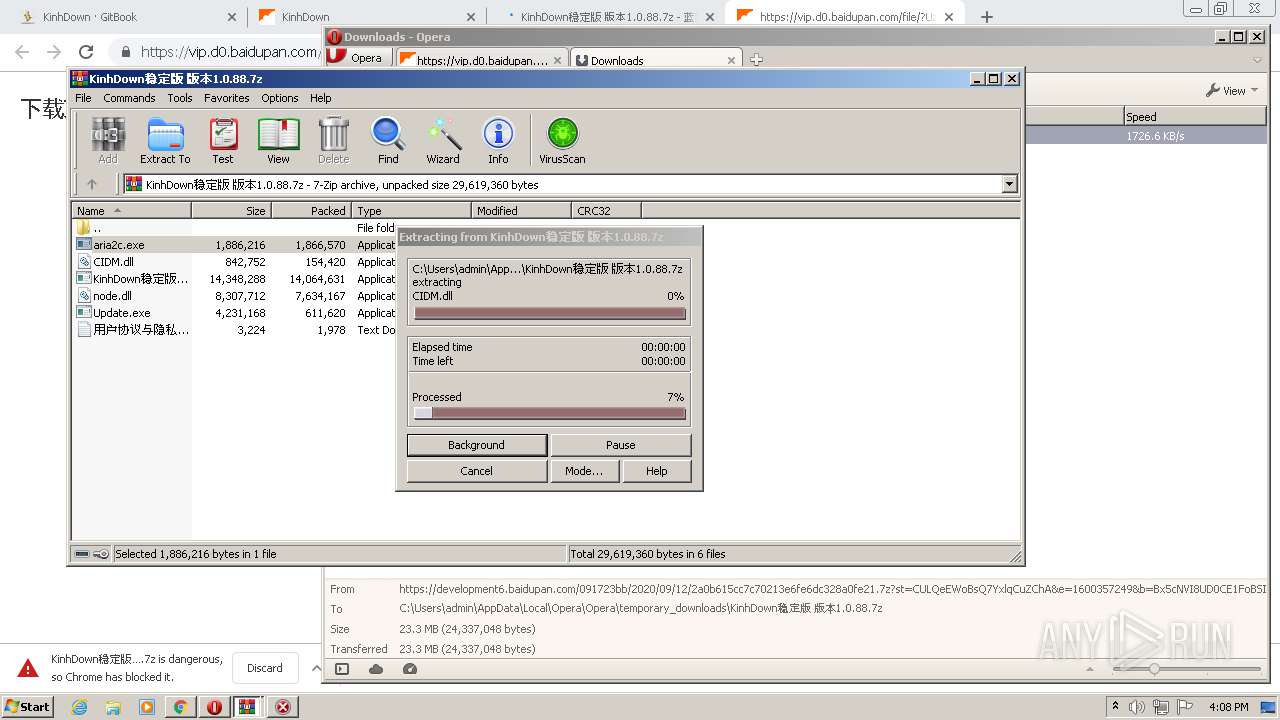Open the Windows Start menu

click(27, 706)
